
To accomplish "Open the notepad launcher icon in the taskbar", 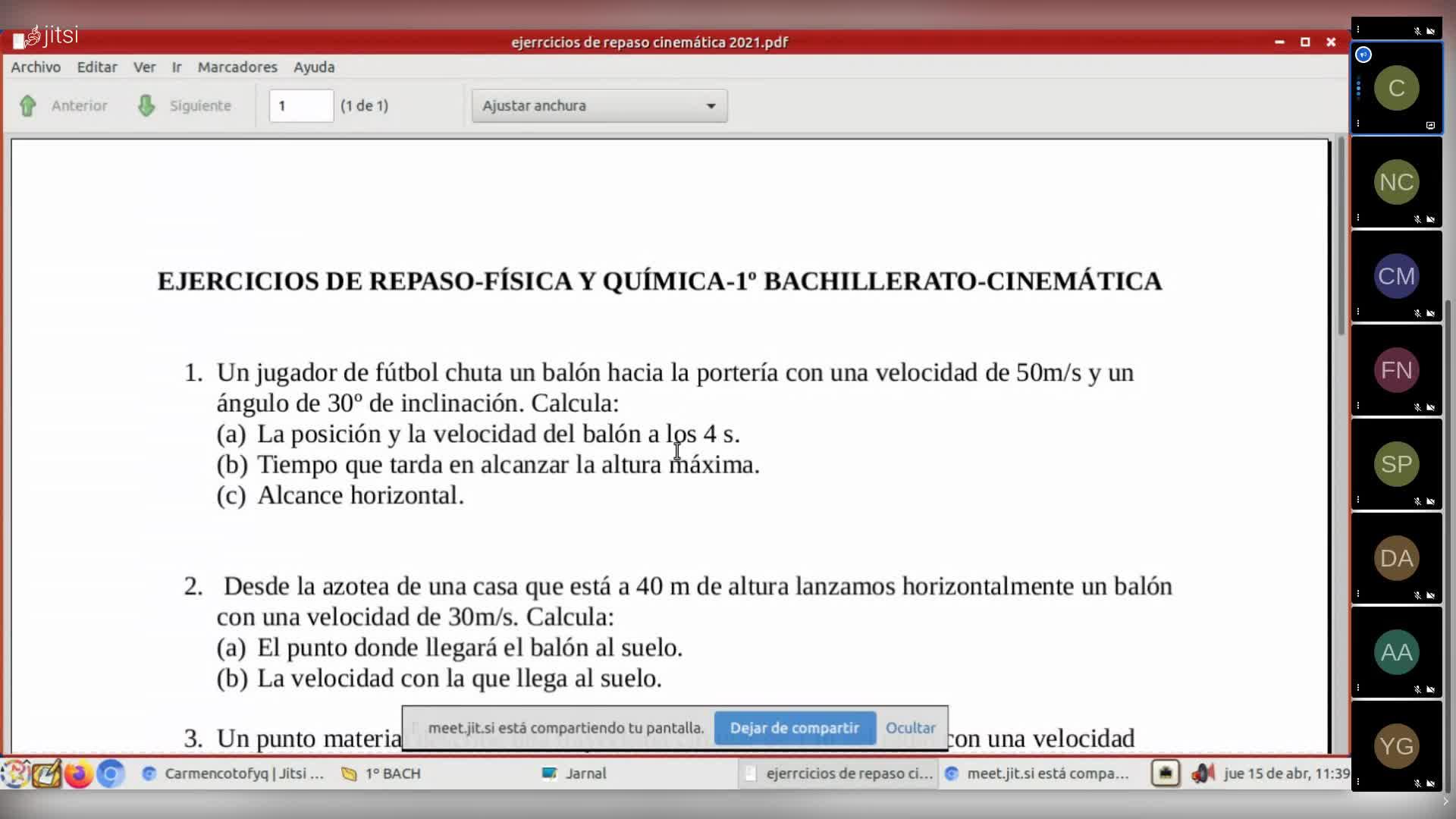I will [x=45, y=774].
